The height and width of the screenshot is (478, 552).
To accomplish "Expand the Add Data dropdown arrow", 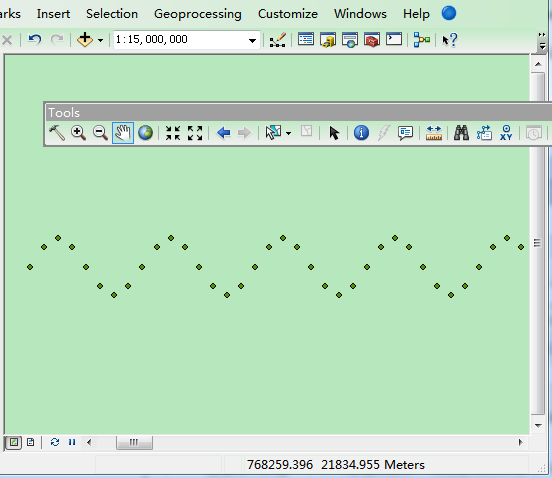I will tap(100, 40).
